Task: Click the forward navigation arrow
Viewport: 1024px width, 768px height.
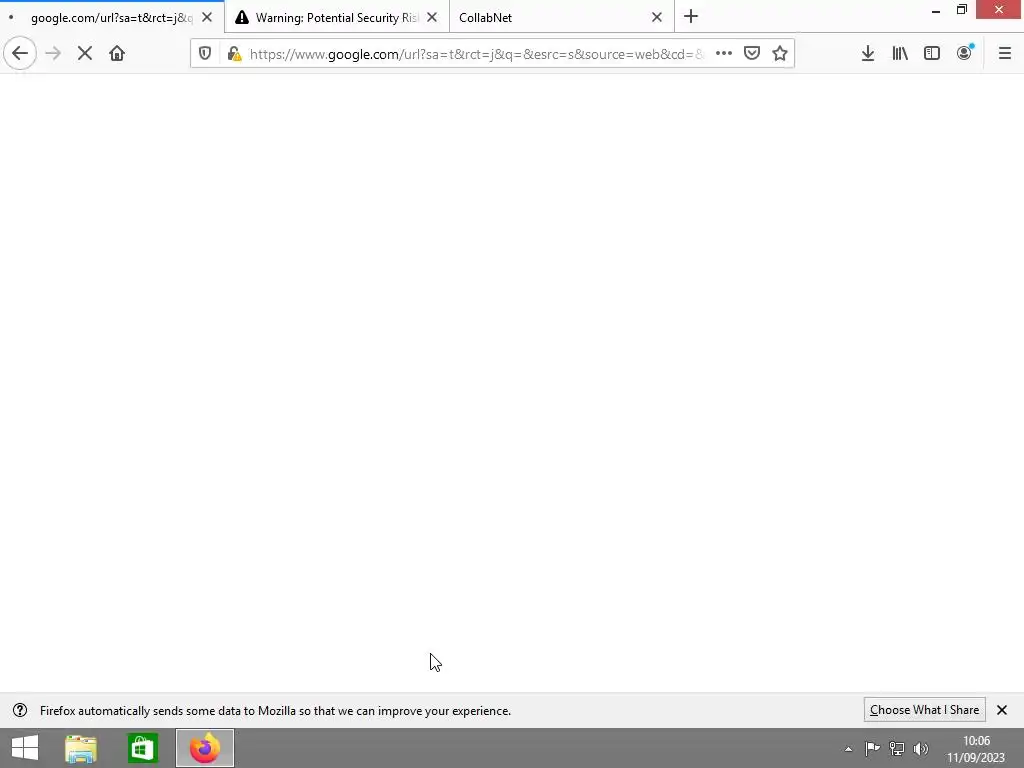Action: (53, 54)
